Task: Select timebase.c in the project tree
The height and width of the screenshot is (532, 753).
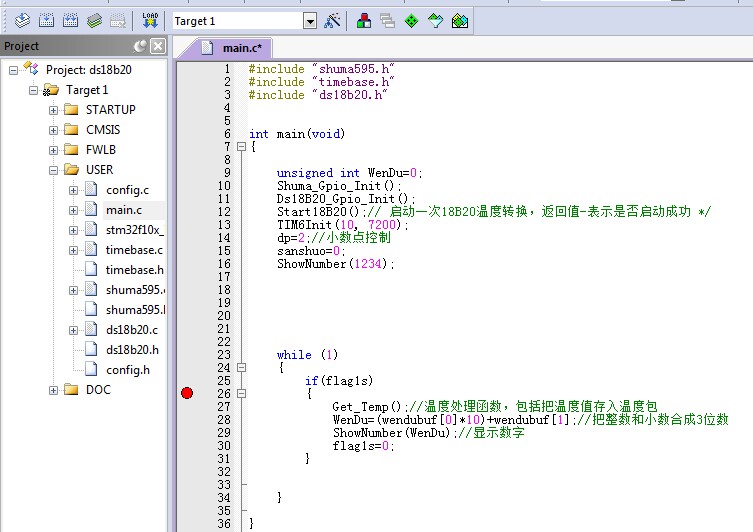Action: click(134, 250)
